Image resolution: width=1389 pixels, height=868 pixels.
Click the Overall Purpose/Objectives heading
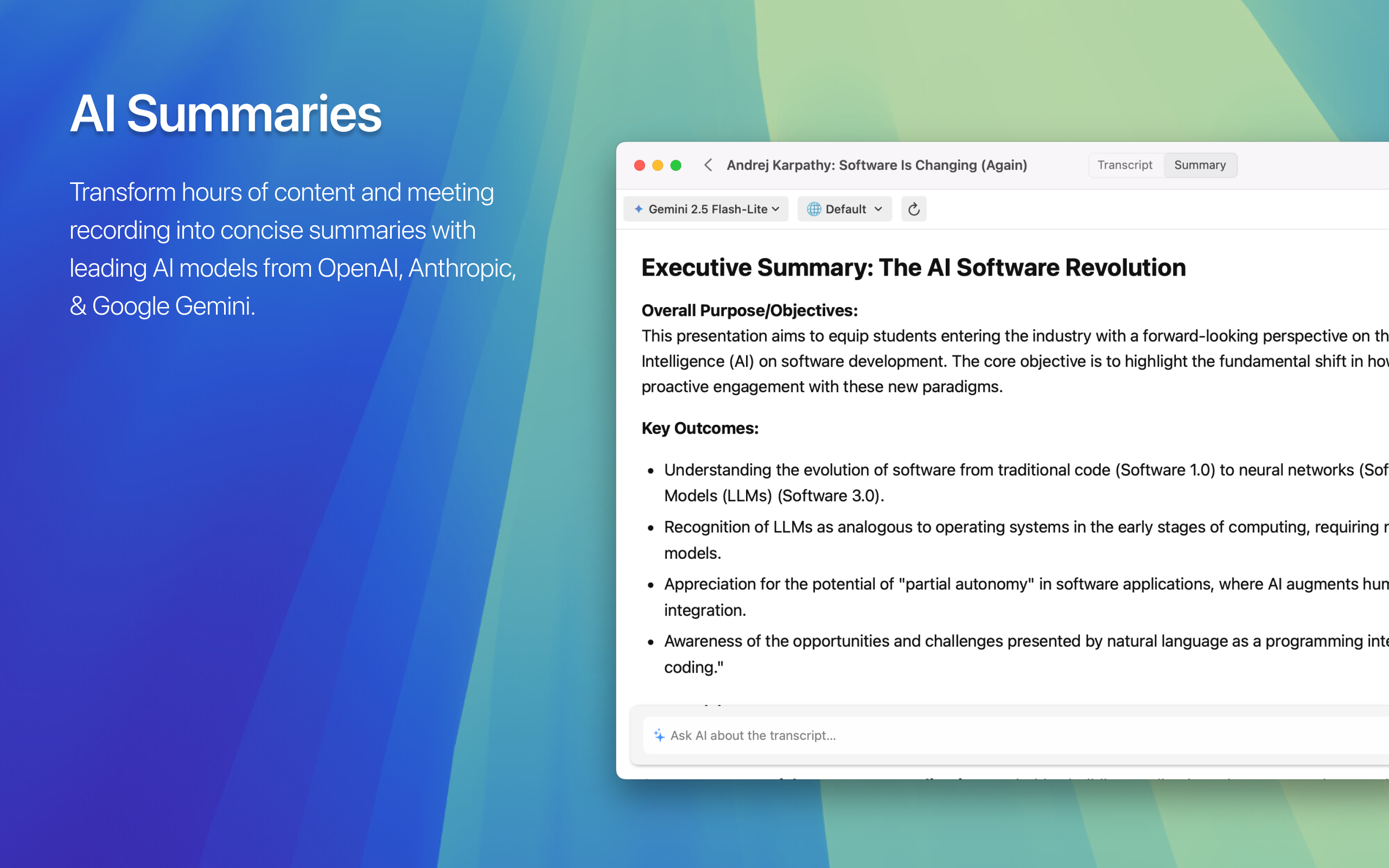(x=749, y=310)
